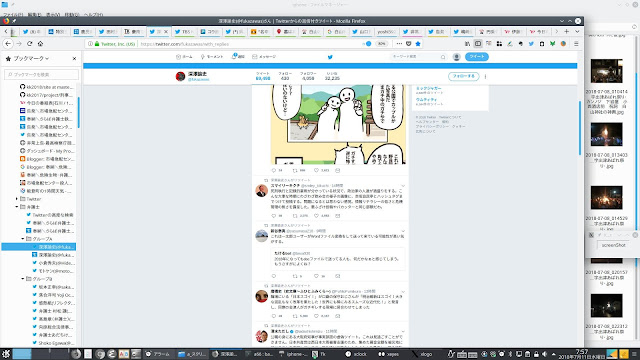Screen dimensions: 640x360
Task: Open the profile more-options dots
Action: coord(485,76)
